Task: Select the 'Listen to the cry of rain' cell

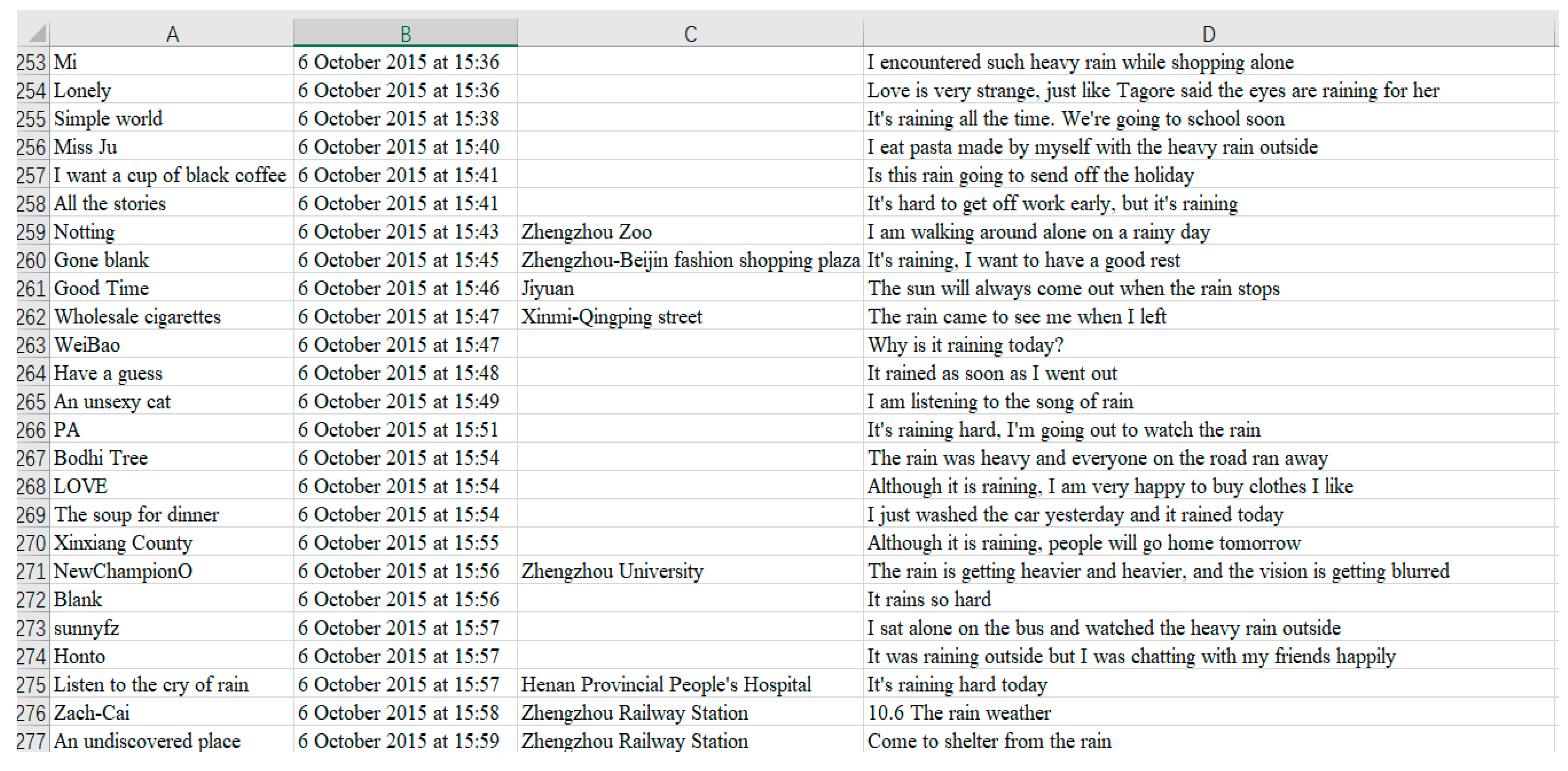Action: point(151,685)
